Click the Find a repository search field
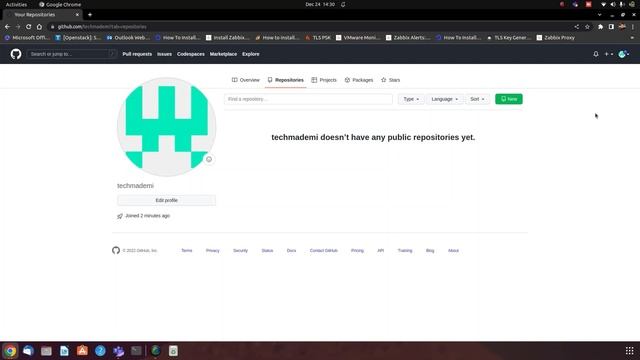Image resolution: width=640 pixels, height=360 pixels. click(x=308, y=99)
